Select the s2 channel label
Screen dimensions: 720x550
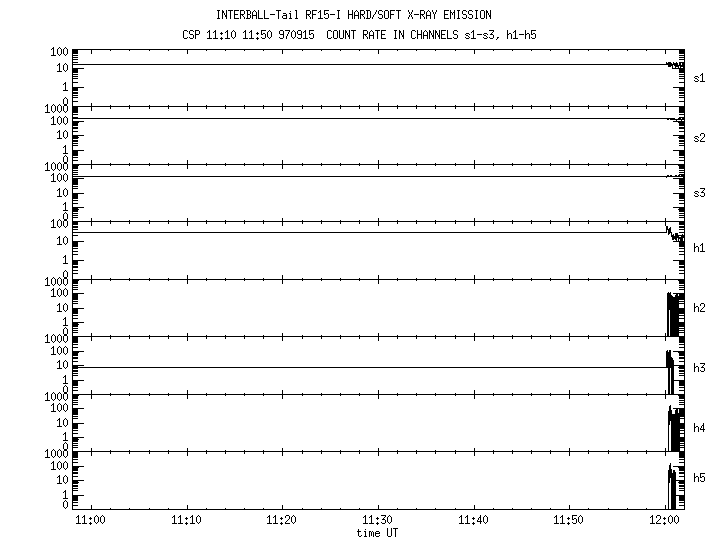point(699,138)
